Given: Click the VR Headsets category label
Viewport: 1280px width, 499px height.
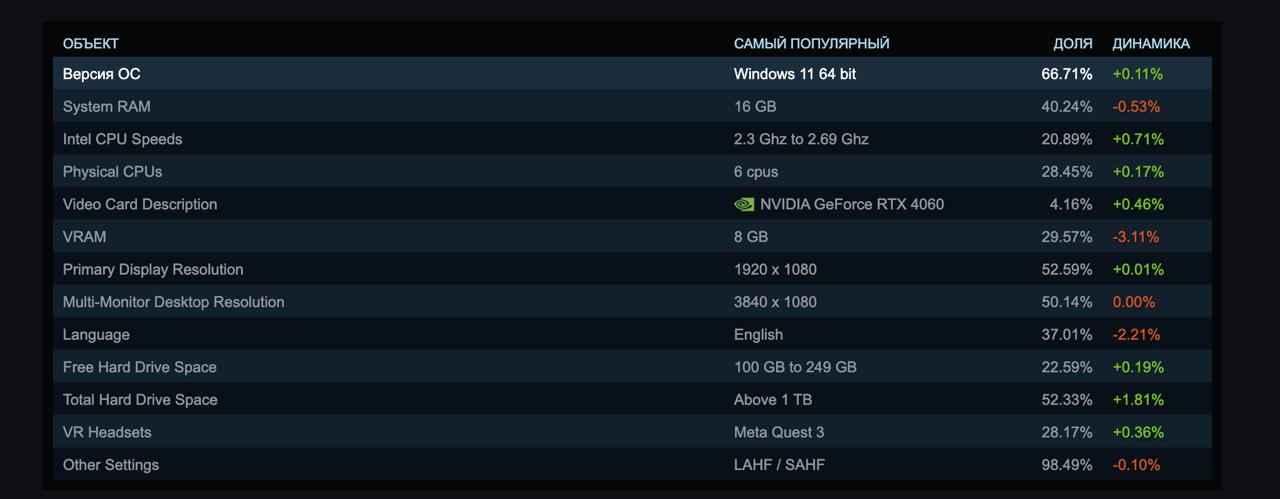Looking at the screenshot, I should [107, 432].
